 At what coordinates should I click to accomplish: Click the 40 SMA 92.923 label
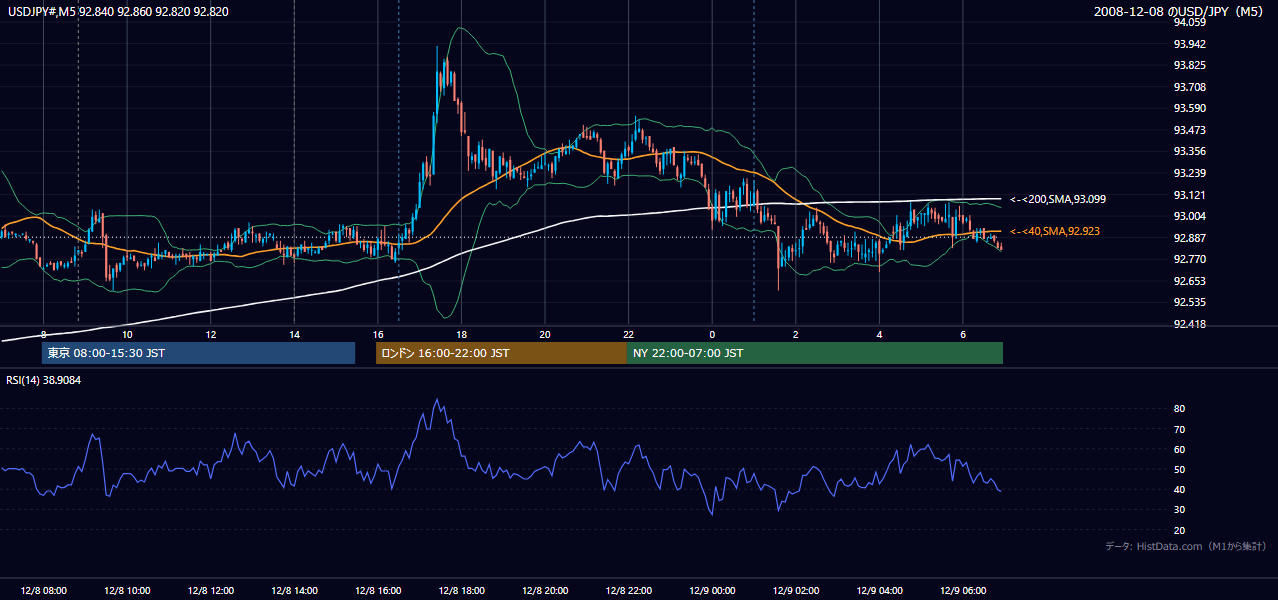click(1054, 231)
